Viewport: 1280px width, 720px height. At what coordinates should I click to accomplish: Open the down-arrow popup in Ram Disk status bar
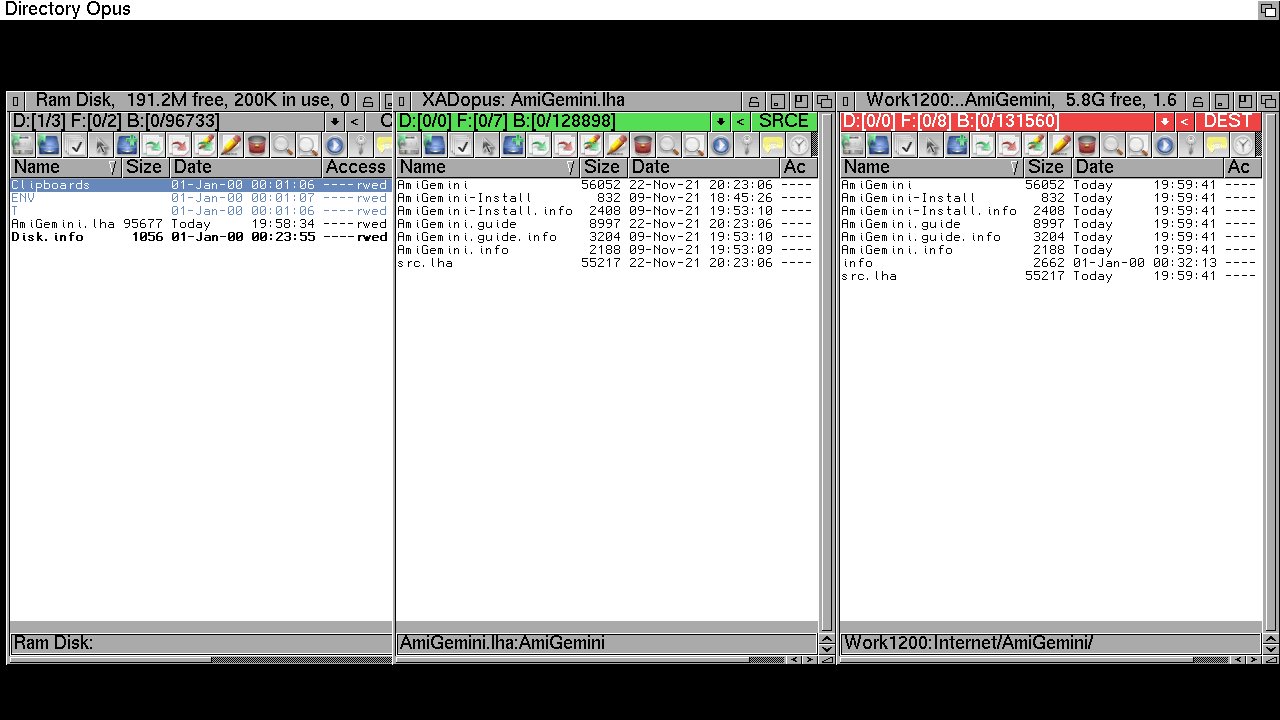click(335, 121)
